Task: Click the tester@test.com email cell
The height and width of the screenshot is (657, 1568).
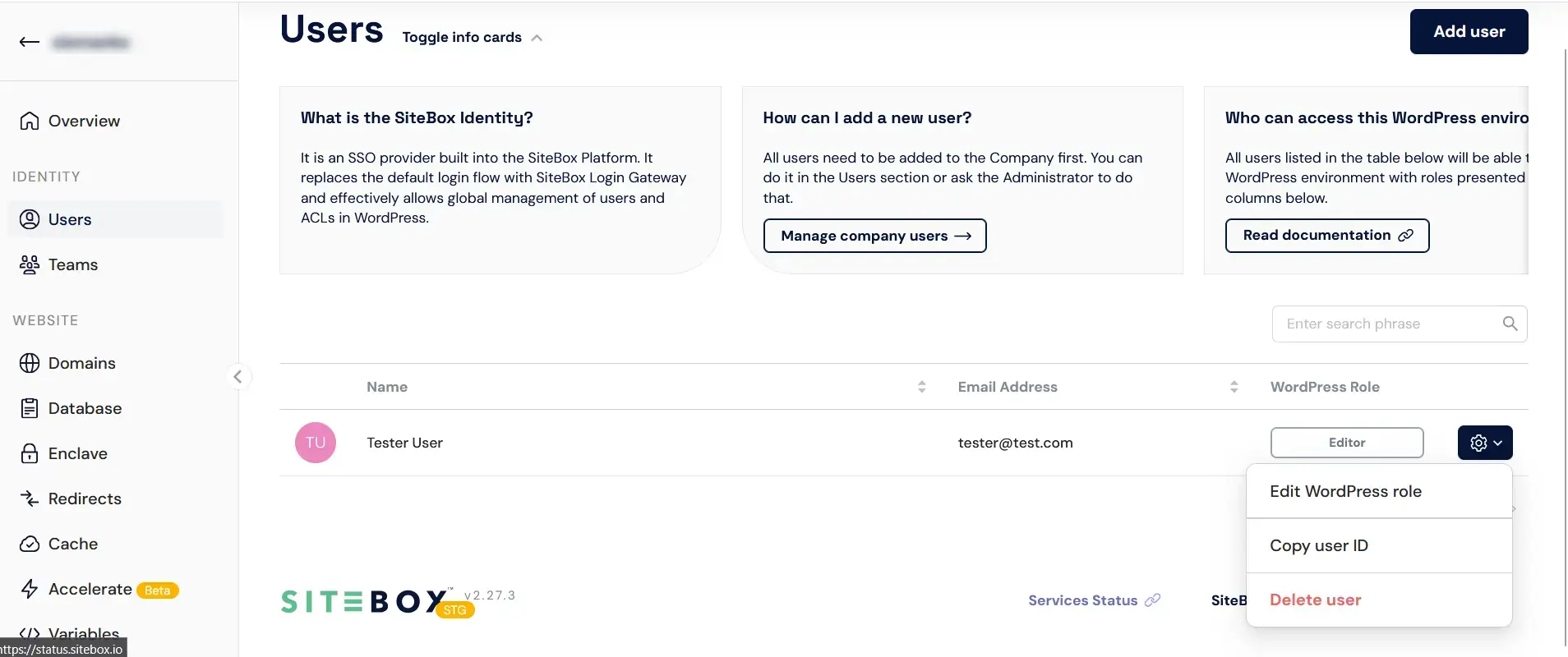Action: pos(1015,443)
